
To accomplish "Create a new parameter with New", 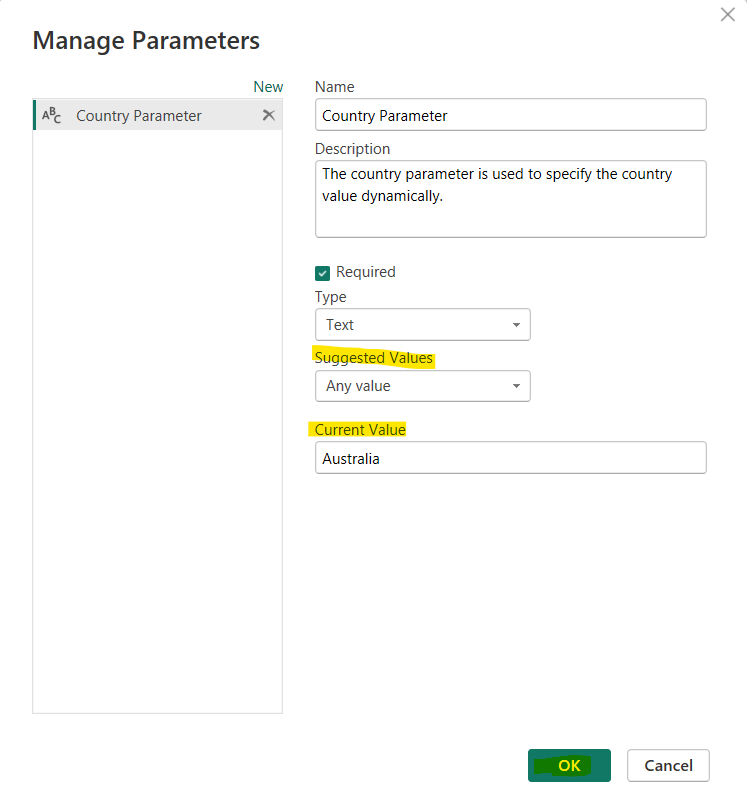I will point(268,87).
